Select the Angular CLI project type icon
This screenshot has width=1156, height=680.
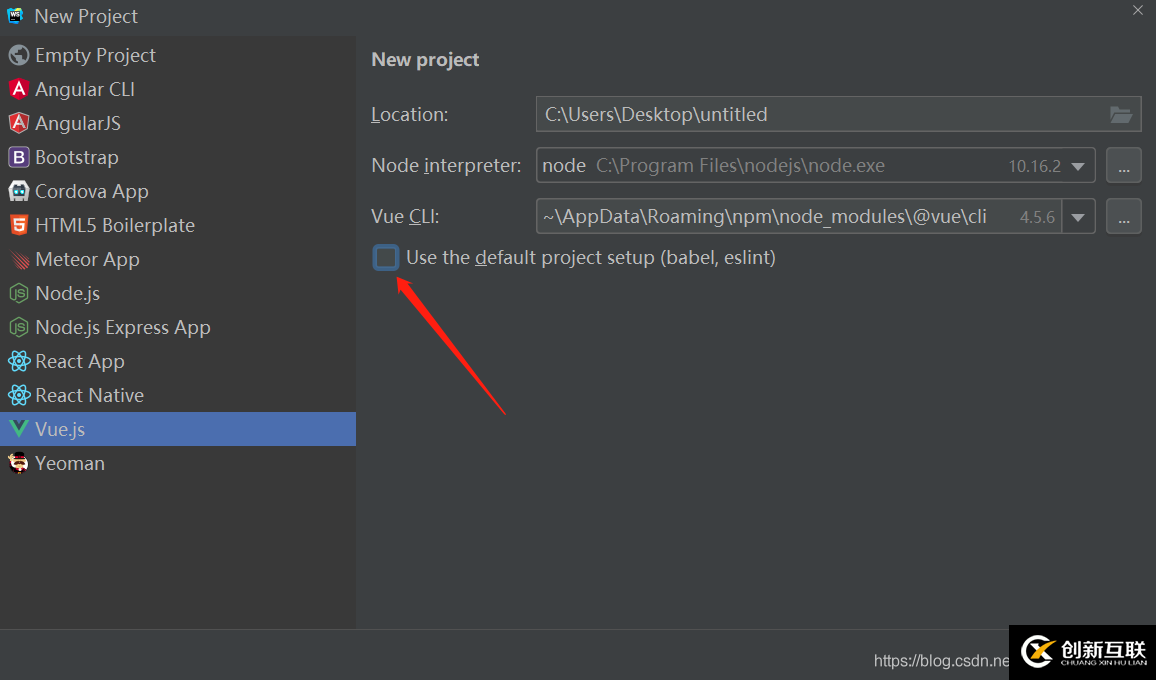pyautogui.click(x=18, y=89)
